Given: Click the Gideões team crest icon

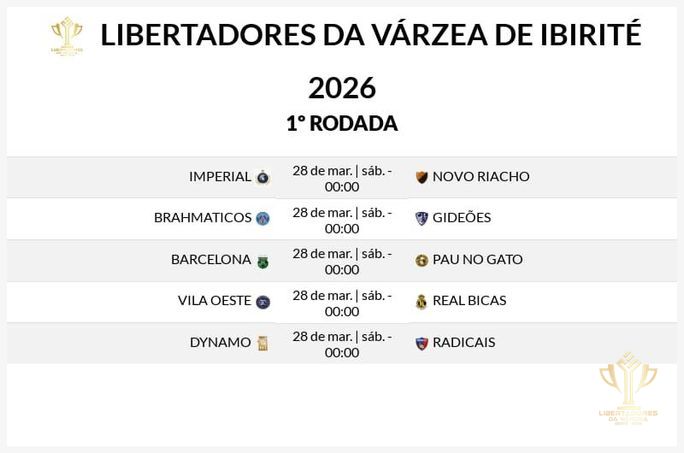Looking at the screenshot, I should (421, 218).
